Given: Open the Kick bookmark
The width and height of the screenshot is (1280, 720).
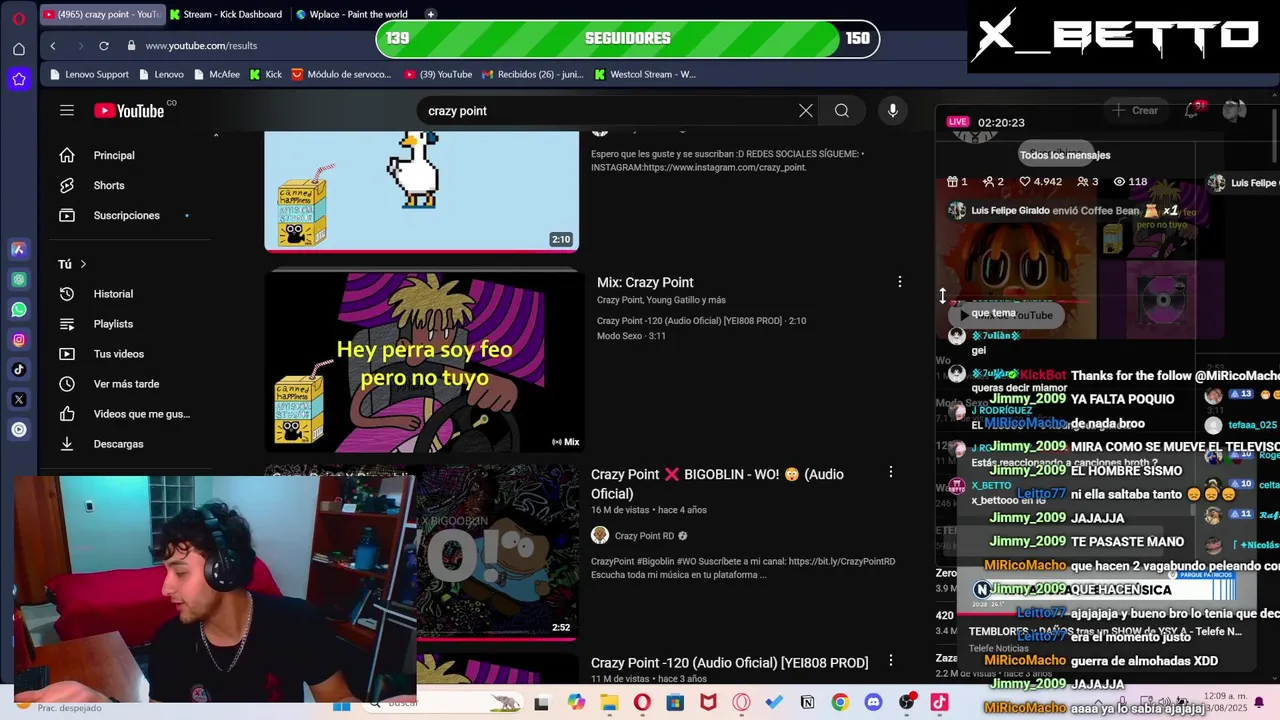Looking at the screenshot, I should [266, 74].
